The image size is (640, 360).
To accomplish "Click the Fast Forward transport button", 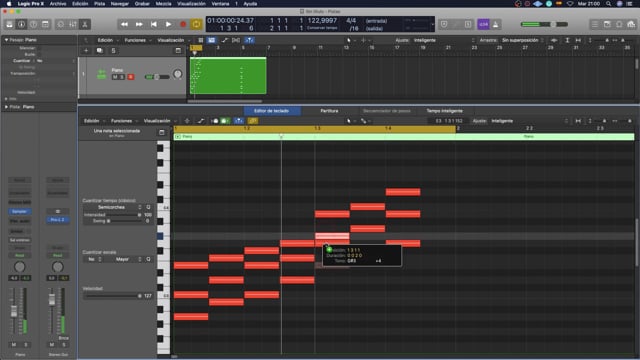I will pos(139,24).
